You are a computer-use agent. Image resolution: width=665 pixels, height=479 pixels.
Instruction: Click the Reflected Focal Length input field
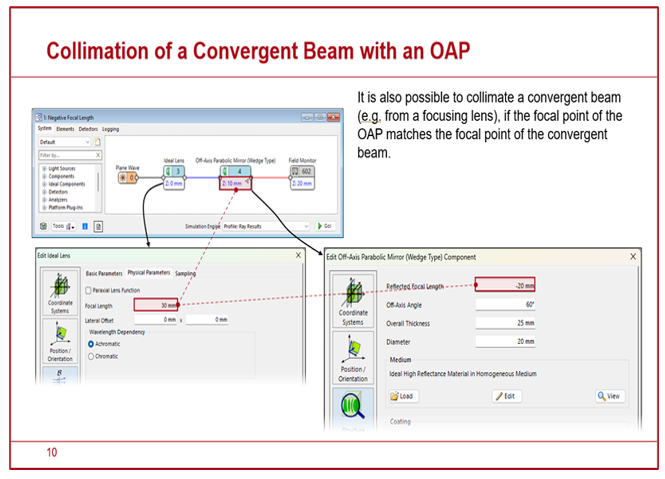505,285
